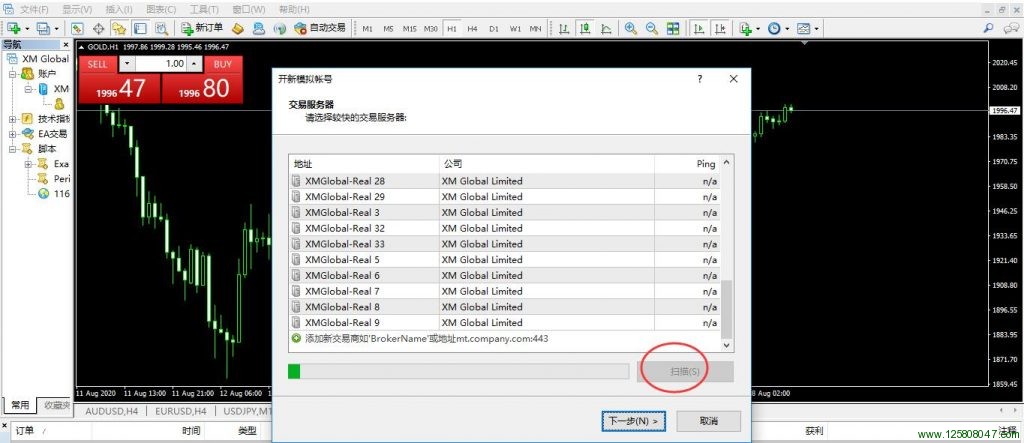The width and height of the screenshot is (1024, 443).
Task: Click the server list scrollbar thumb
Action: (727, 309)
